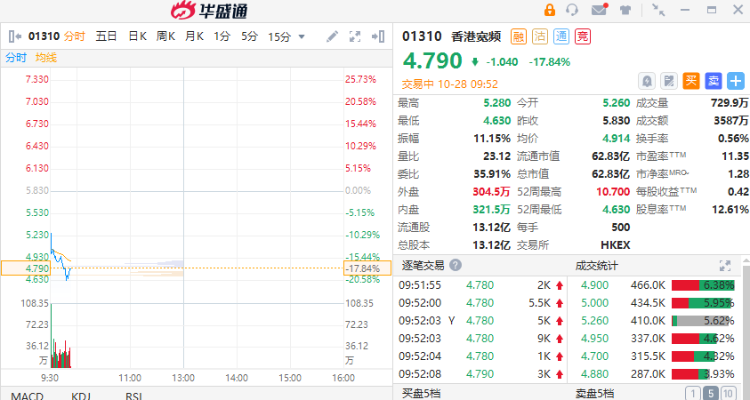Viewport: 750px width, 400px height.
Task: Click the MACD indicator button
Action: [x=27, y=395]
